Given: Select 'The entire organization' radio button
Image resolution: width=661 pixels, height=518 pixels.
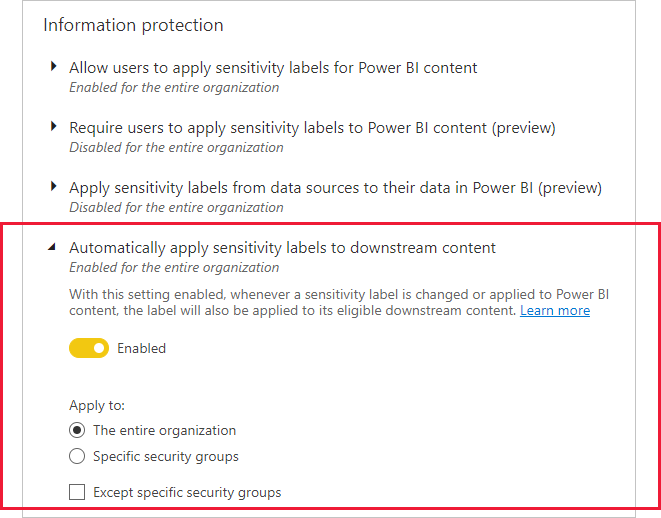Looking at the screenshot, I should [77, 431].
